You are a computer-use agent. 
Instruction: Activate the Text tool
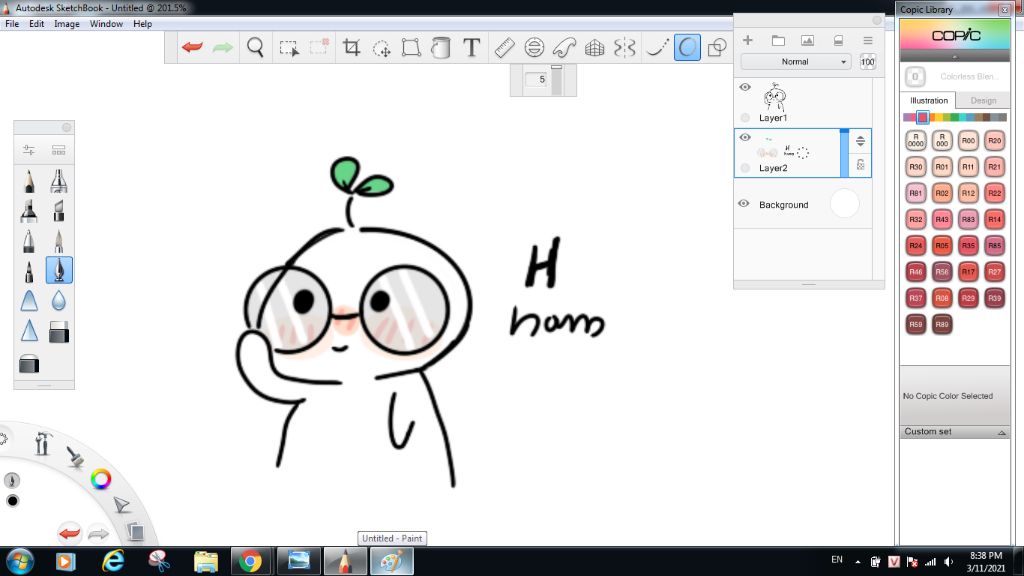tap(472, 47)
